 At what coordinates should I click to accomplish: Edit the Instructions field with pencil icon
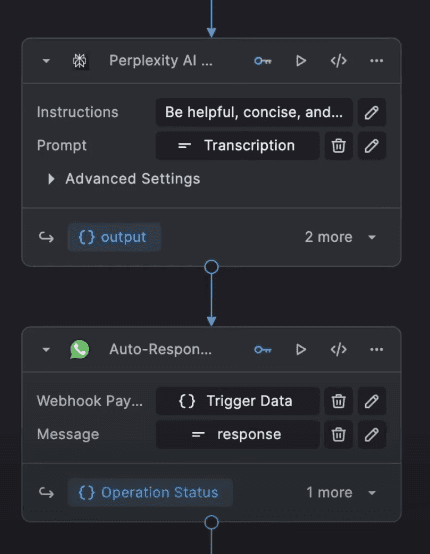pyautogui.click(x=372, y=112)
